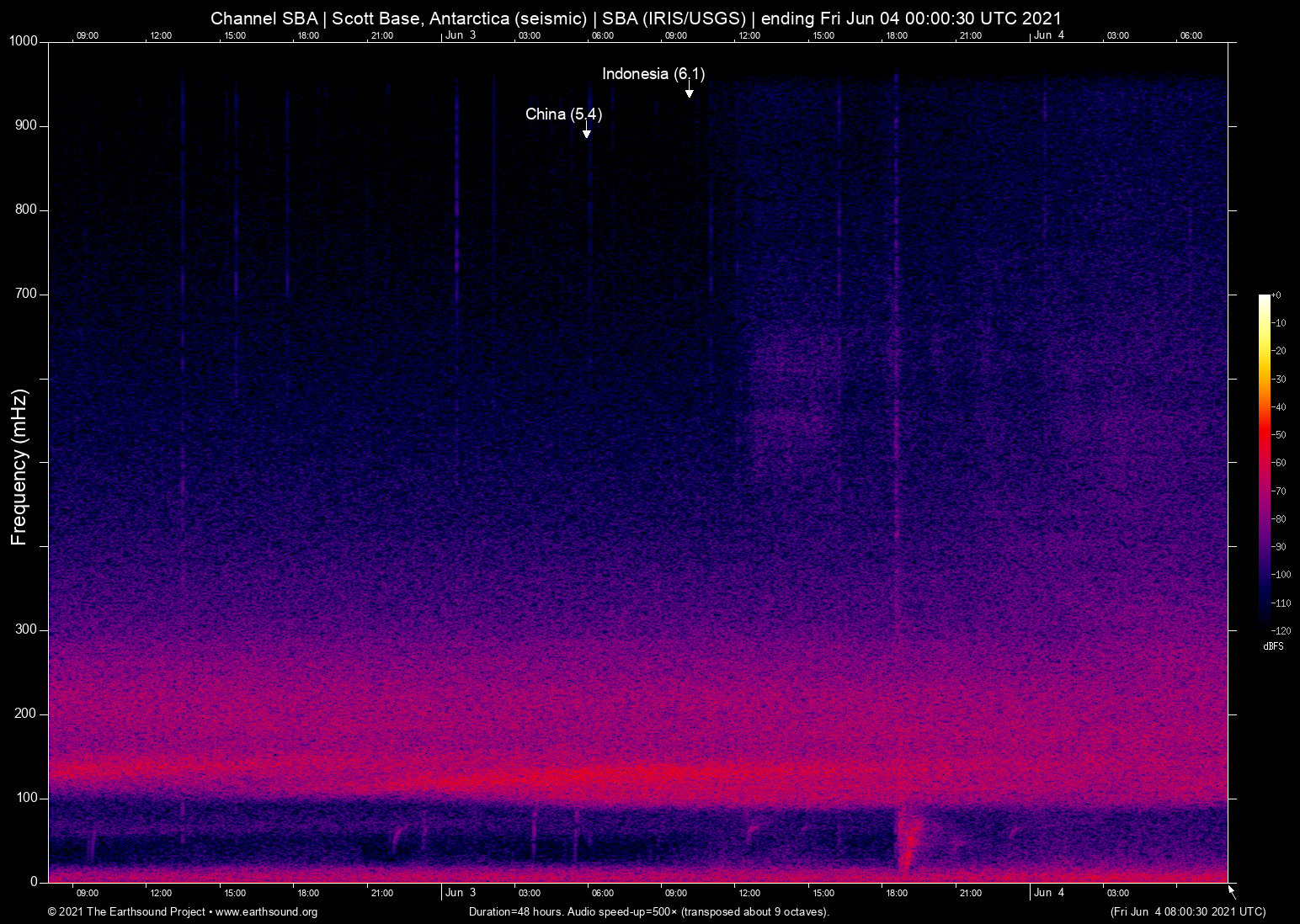Image resolution: width=1300 pixels, height=924 pixels.
Task: Click the 1000 tick on the frequency axis
Action: coord(24,42)
